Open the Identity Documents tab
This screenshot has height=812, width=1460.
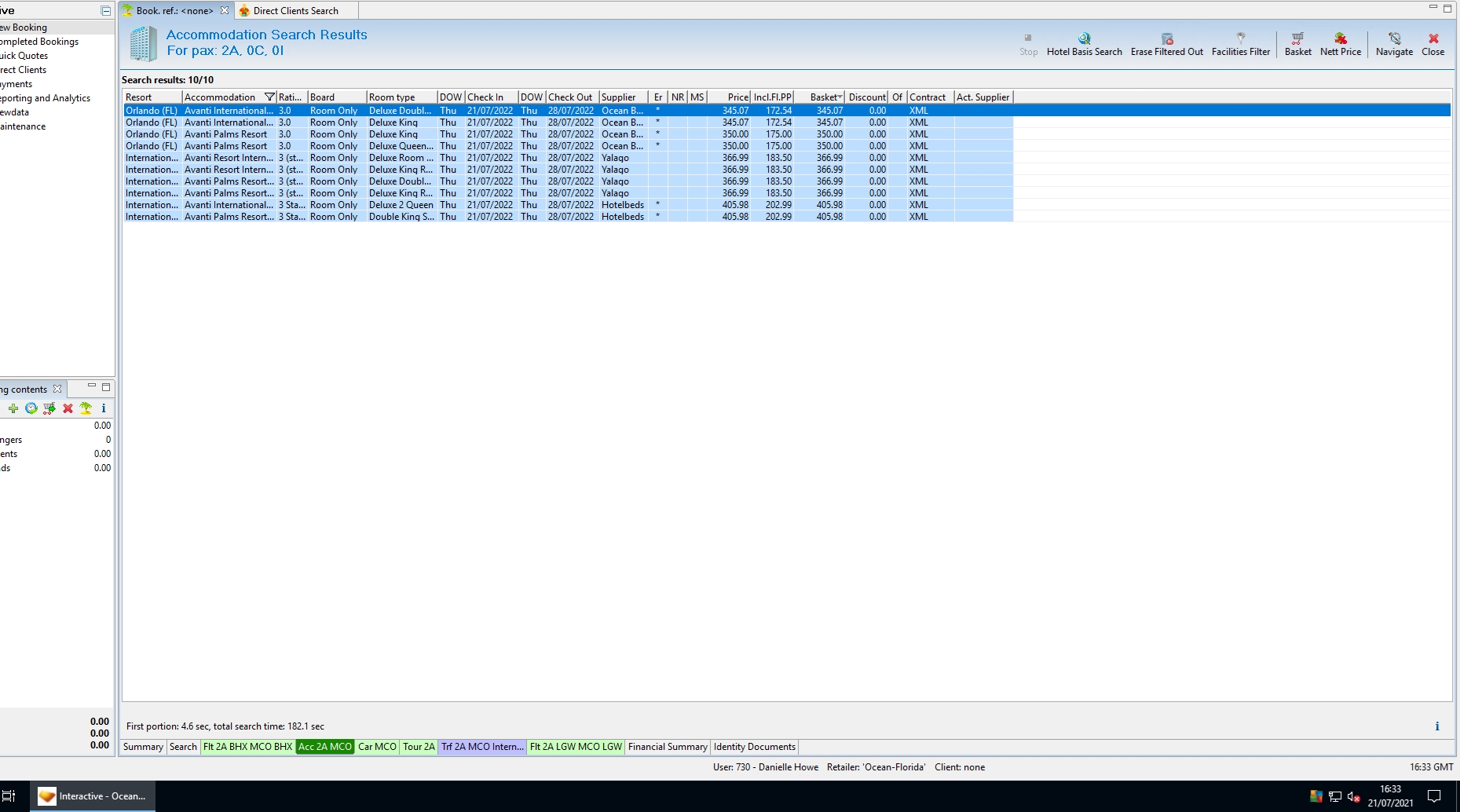coord(754,747)
